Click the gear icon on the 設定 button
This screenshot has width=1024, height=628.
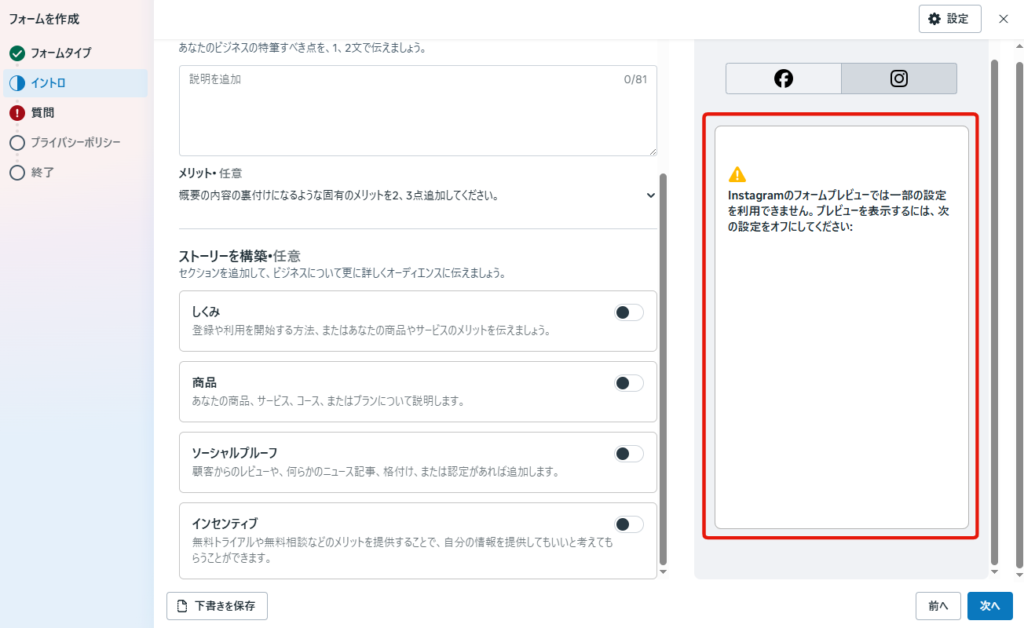[x=934, y=18]
